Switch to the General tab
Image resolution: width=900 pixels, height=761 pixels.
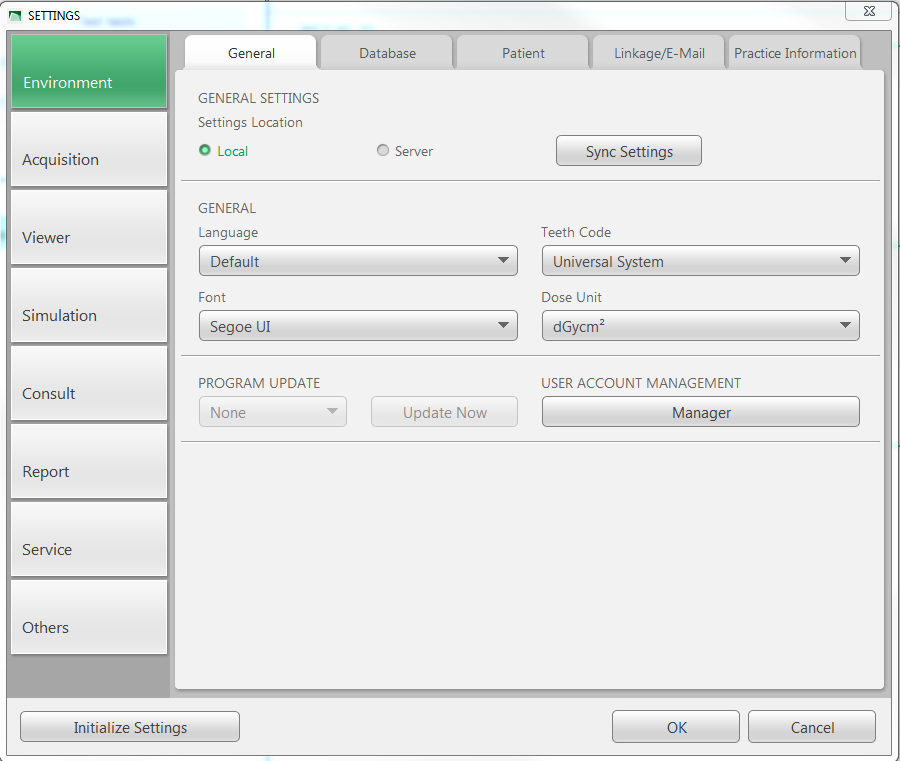[x=251, y=53]
